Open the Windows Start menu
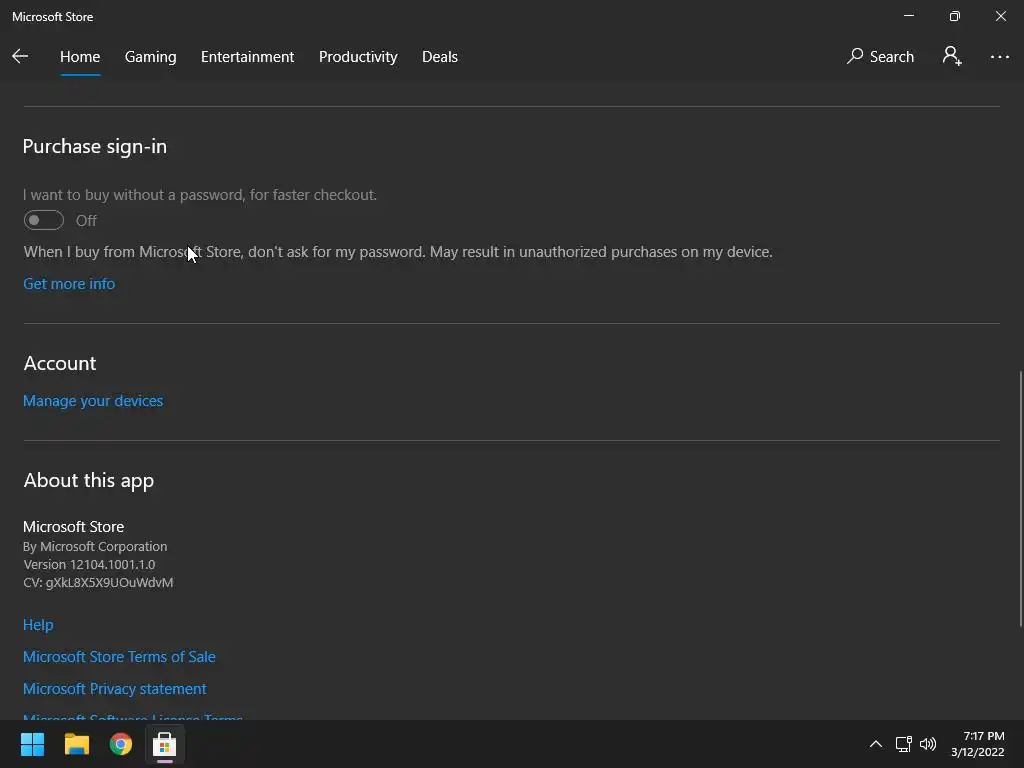1024x768 pixels. click(x=32, y=744)
